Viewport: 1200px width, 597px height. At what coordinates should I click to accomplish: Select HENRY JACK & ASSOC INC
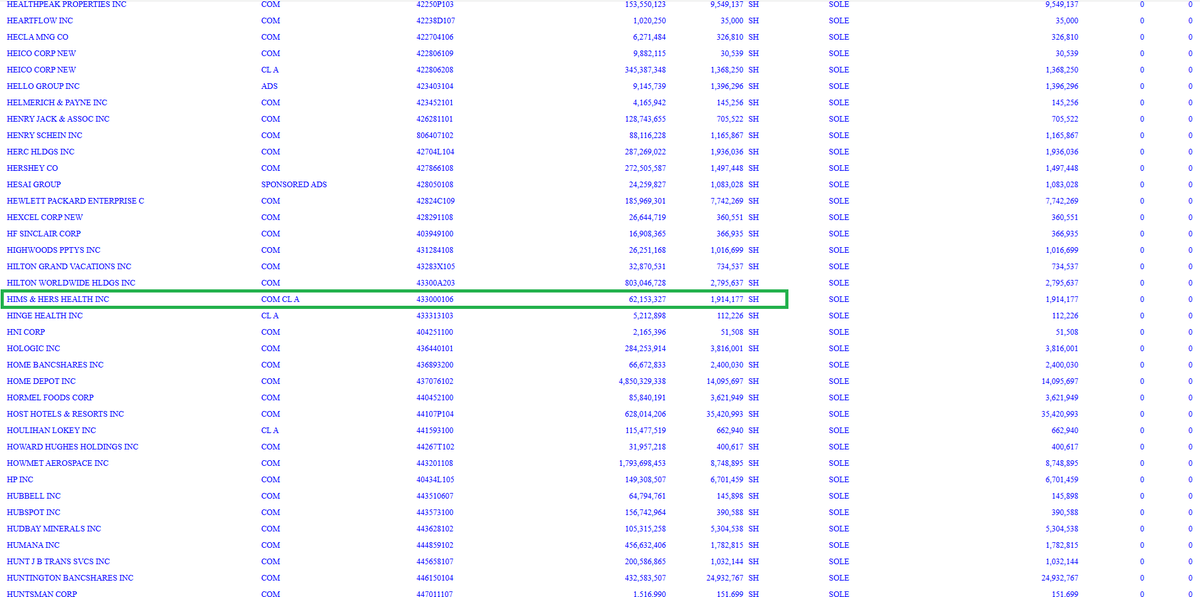pyautogui.click(x=58, y=119)
